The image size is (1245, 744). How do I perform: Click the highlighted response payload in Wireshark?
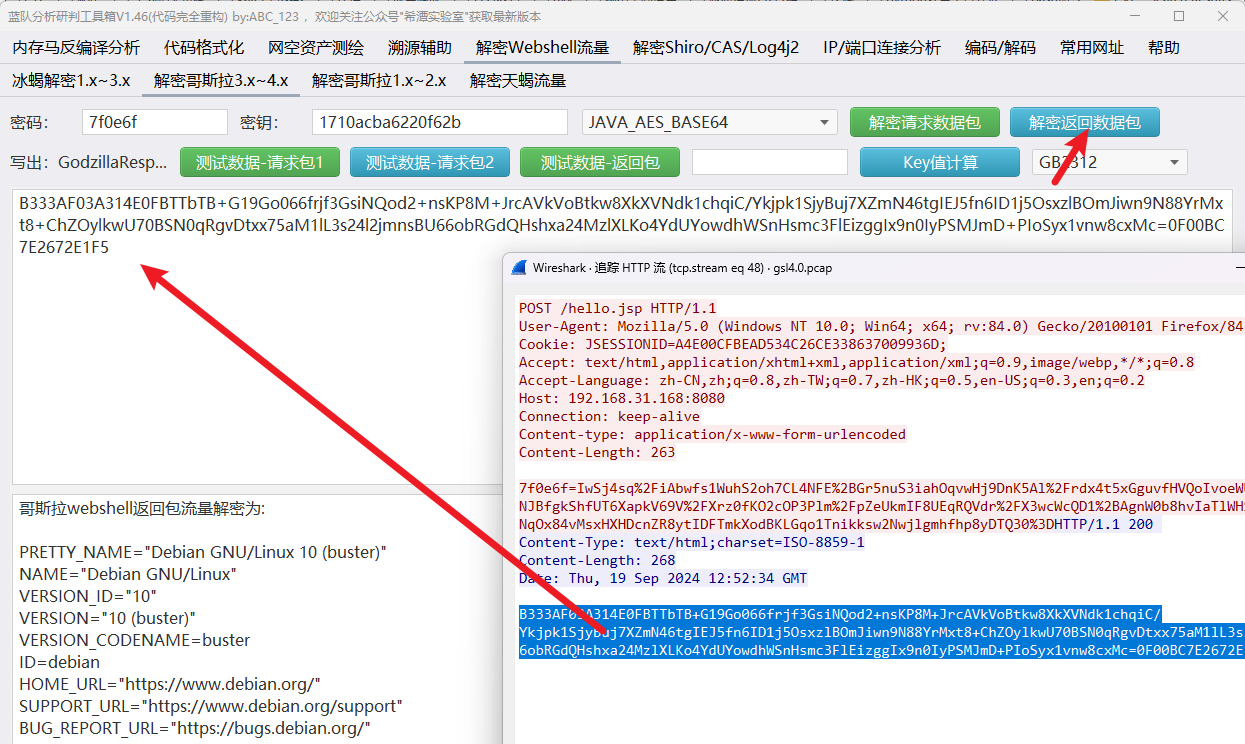coord(880,632)
